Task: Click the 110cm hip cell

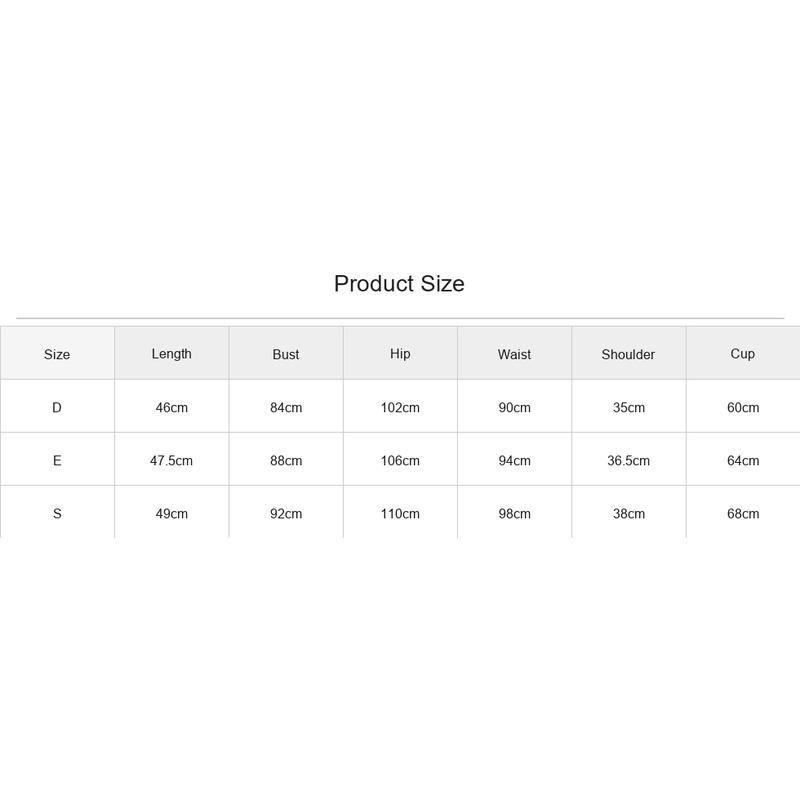Action: (400, 513)
